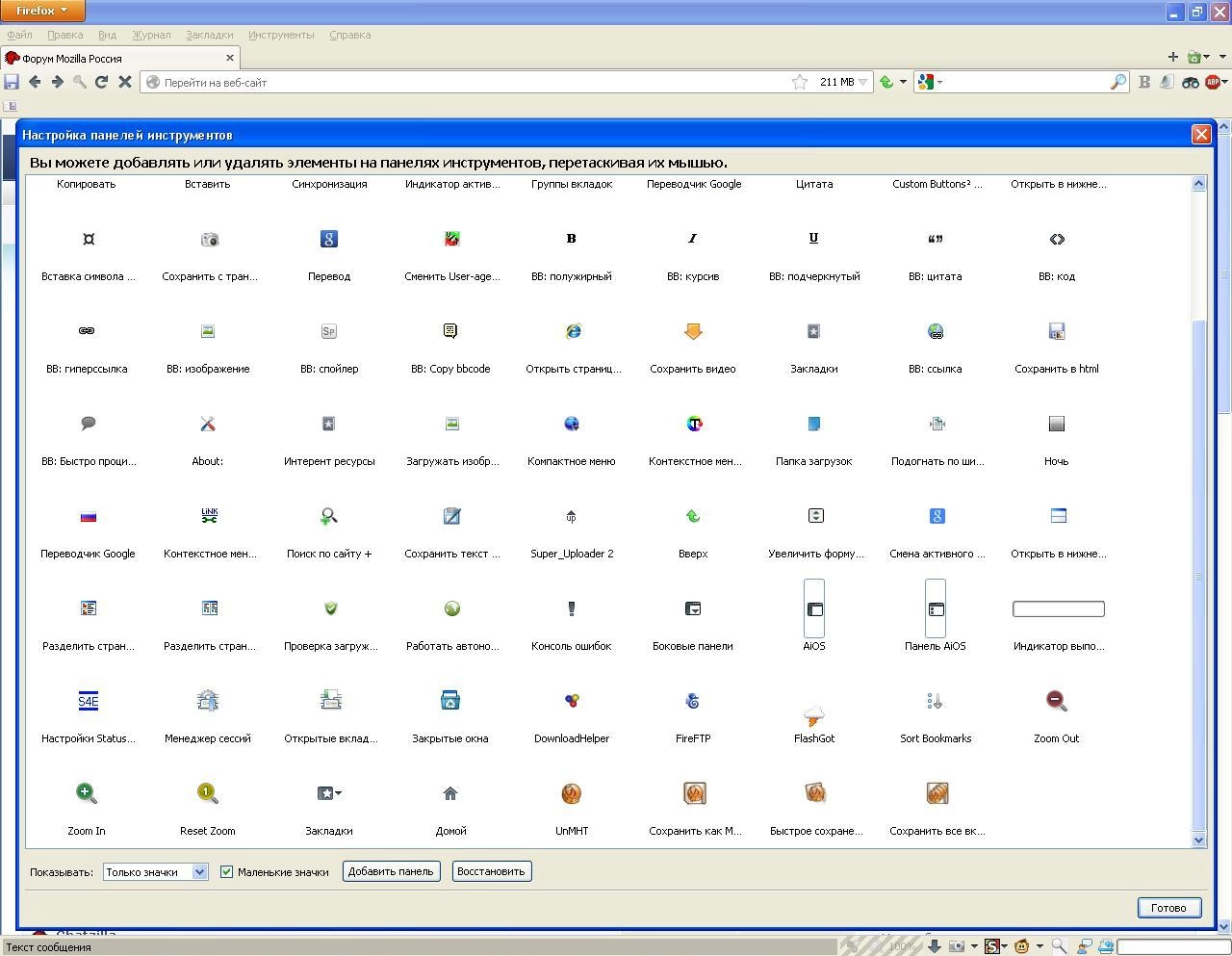Select the Super_Uploader 2 icon
Screen dimensions: 1232x956
571,516
